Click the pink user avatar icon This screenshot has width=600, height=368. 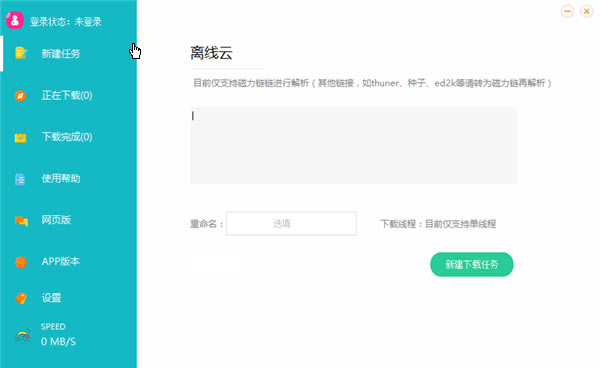tap(15, 20)
